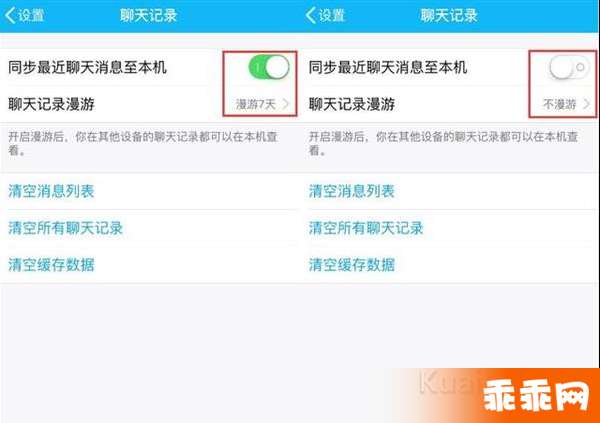Image resolution: width=600 pixels, height=423 pixels.
Task: Click 同步最近聊天消息至本机 label on left screen
Action: (x=87, y=67)
